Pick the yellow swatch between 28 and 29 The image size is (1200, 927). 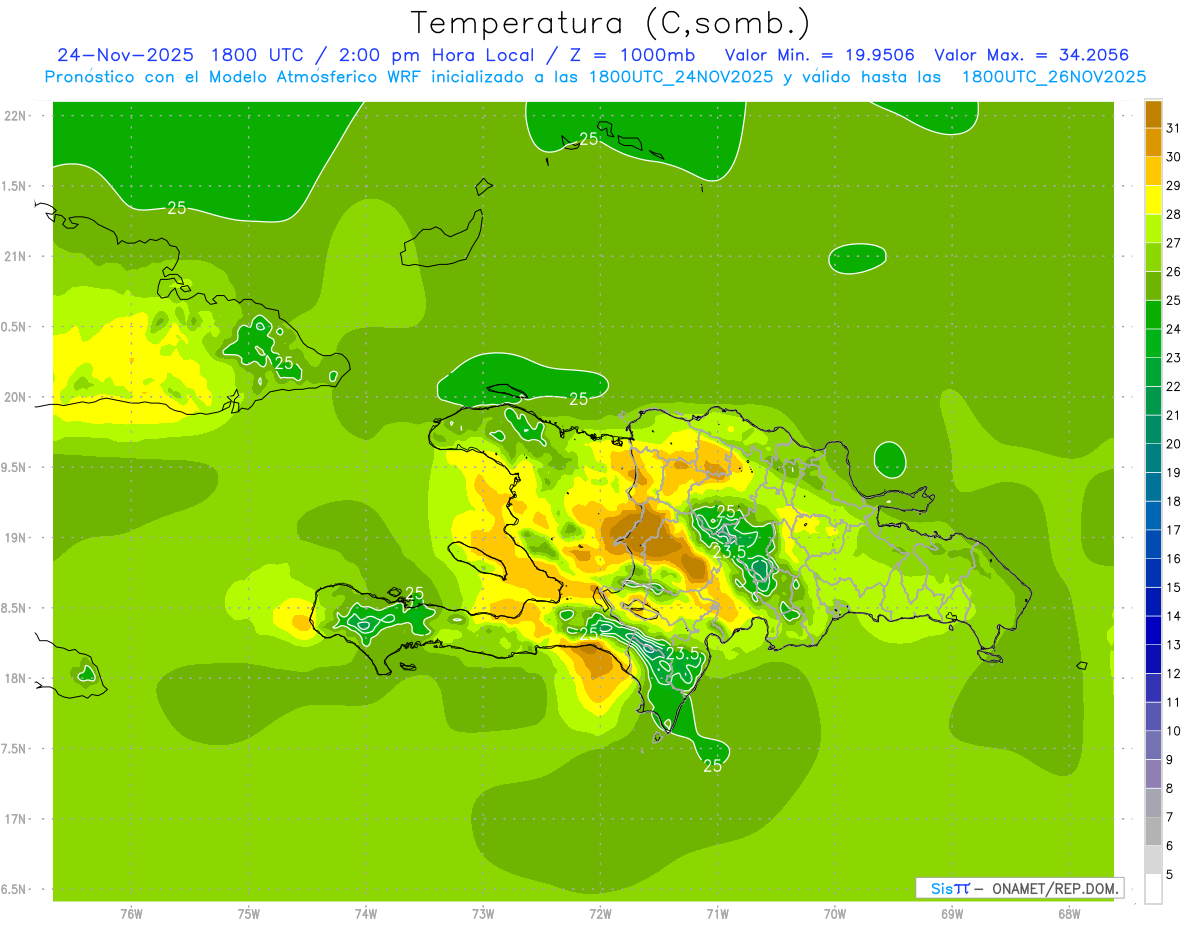[x=1153, y=200]
